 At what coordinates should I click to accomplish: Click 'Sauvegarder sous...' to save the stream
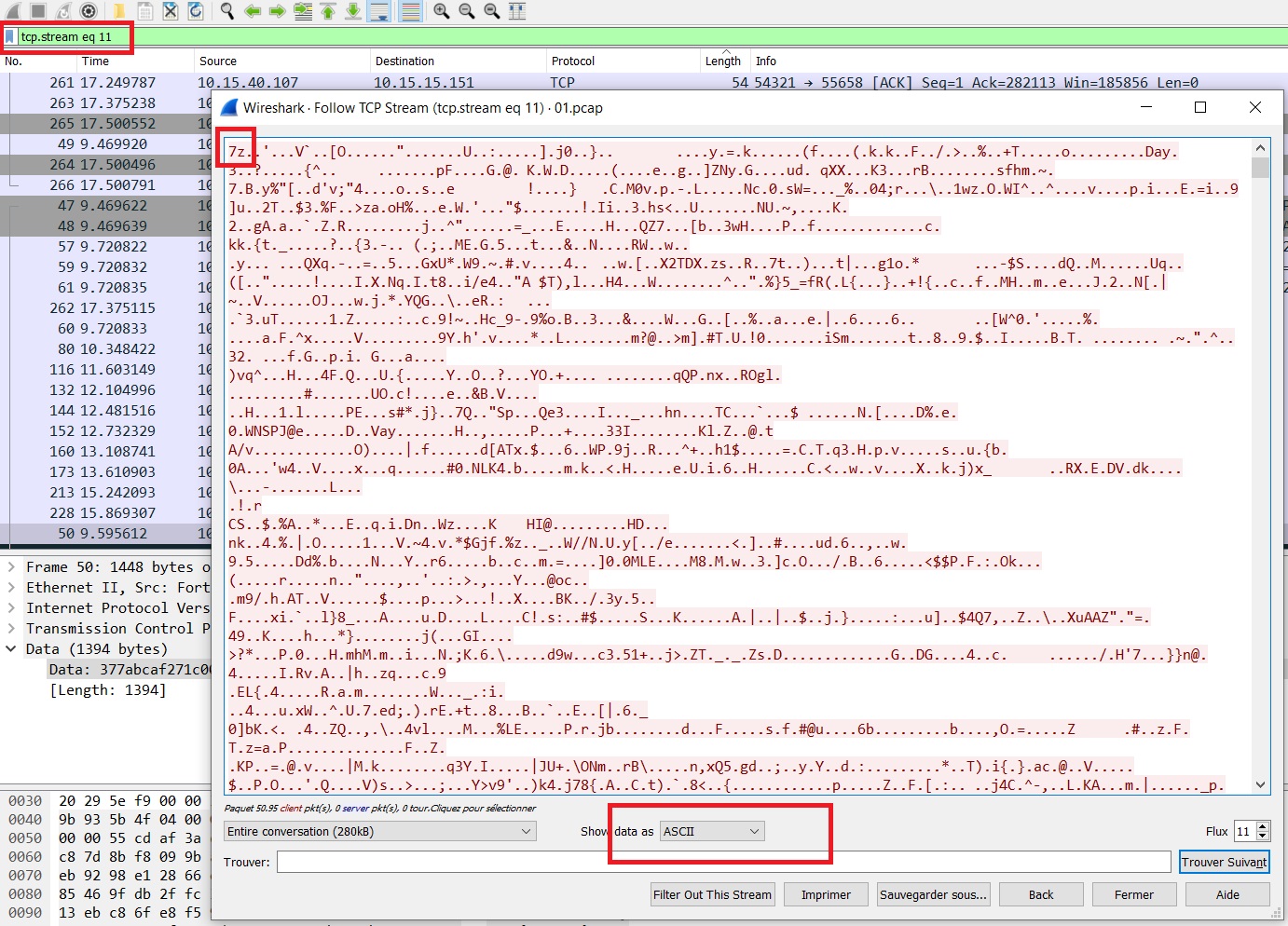933,894
